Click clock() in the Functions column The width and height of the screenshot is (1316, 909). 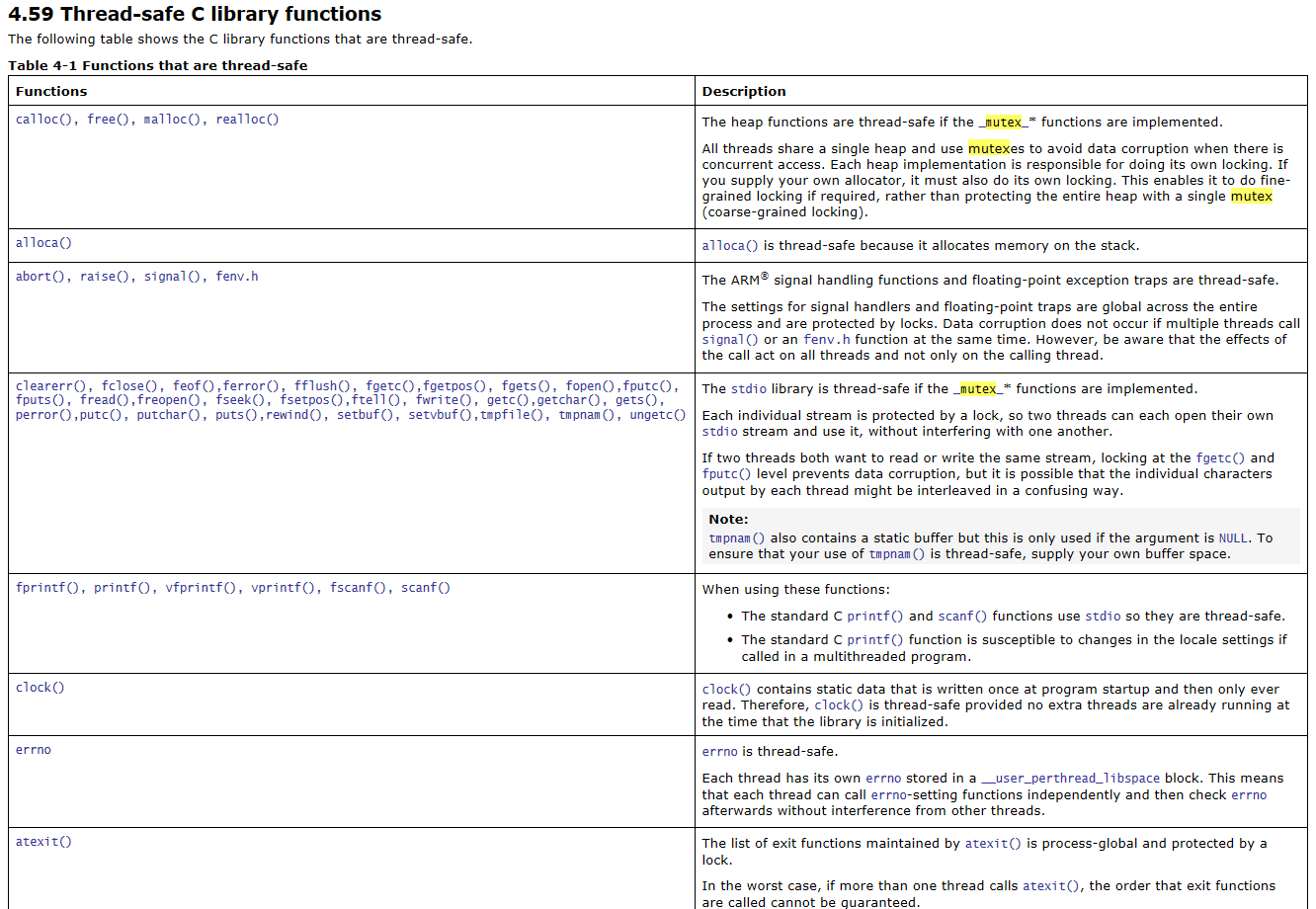coord(40,688)
